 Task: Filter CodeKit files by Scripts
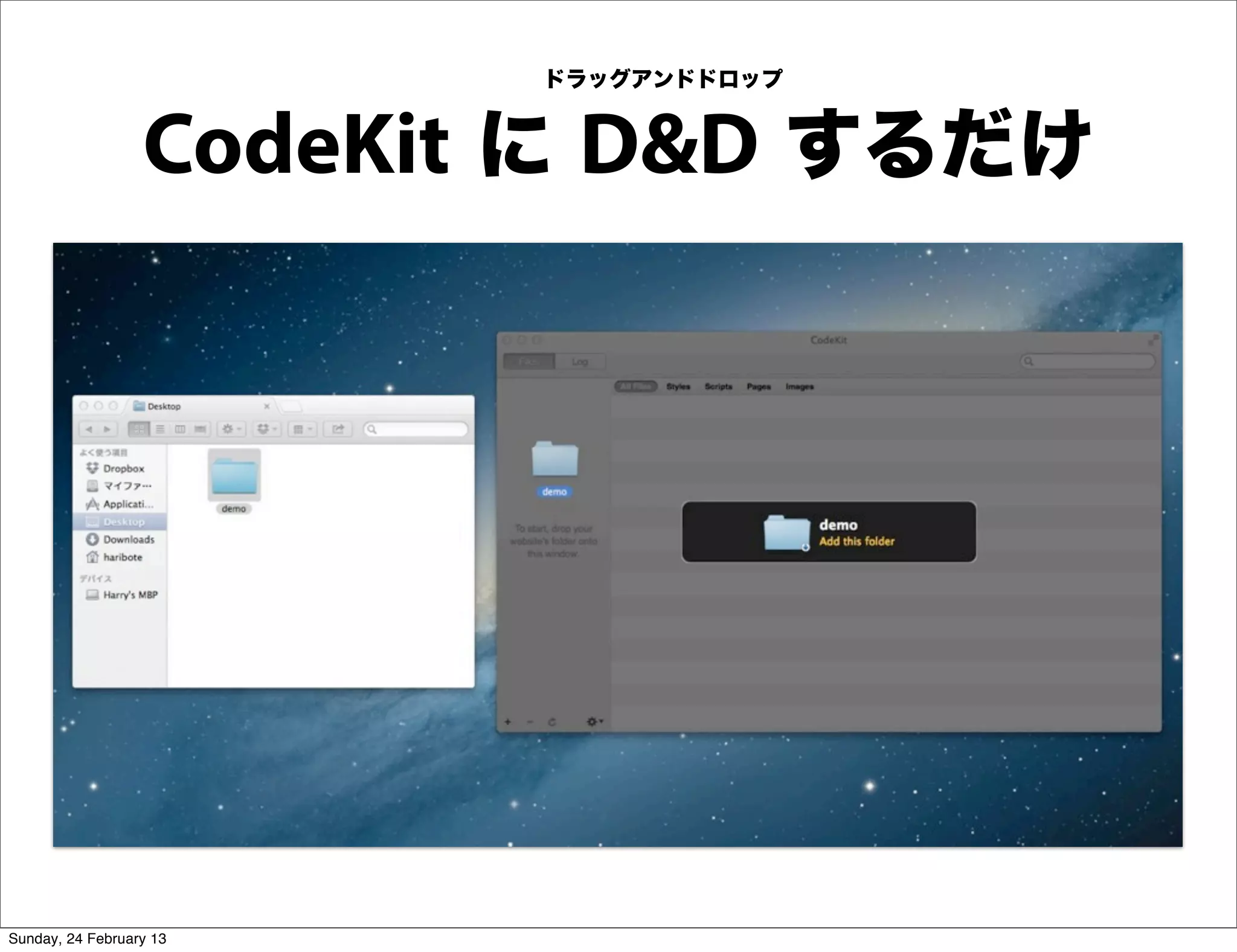coord(718,387)
